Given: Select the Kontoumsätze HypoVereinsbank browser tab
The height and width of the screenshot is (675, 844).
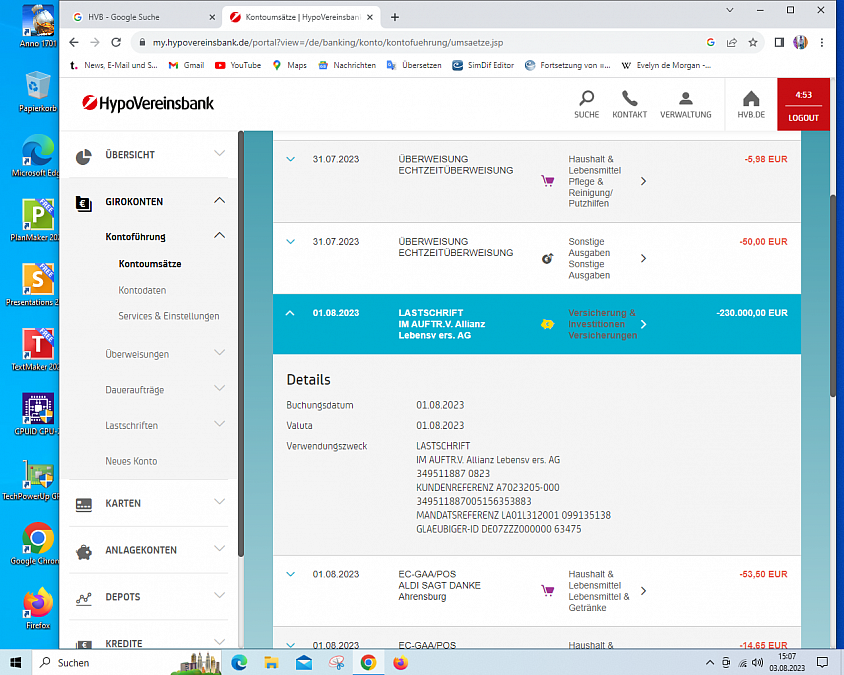Looking at the screenshot, I should pos(301,17).
